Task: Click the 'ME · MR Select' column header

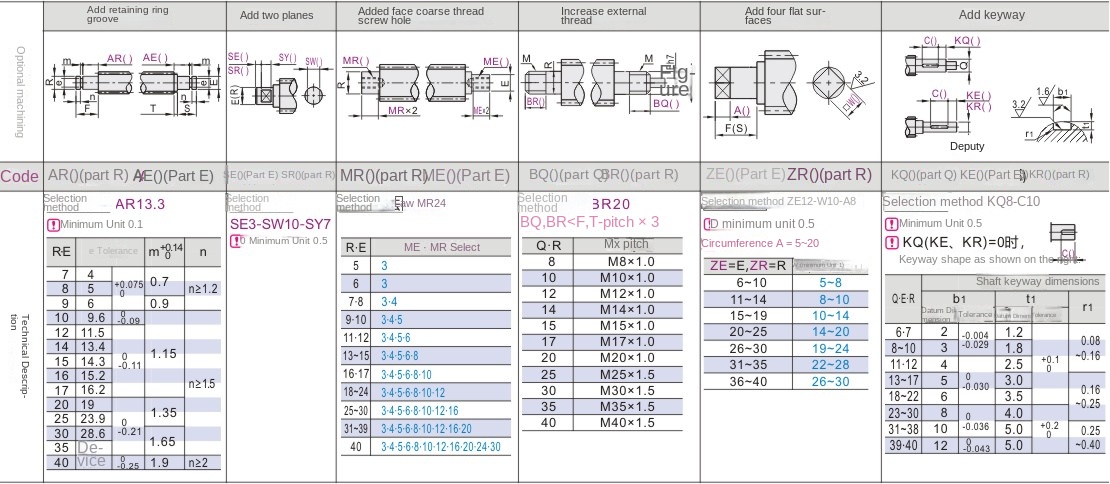Action: click(442, 247)
